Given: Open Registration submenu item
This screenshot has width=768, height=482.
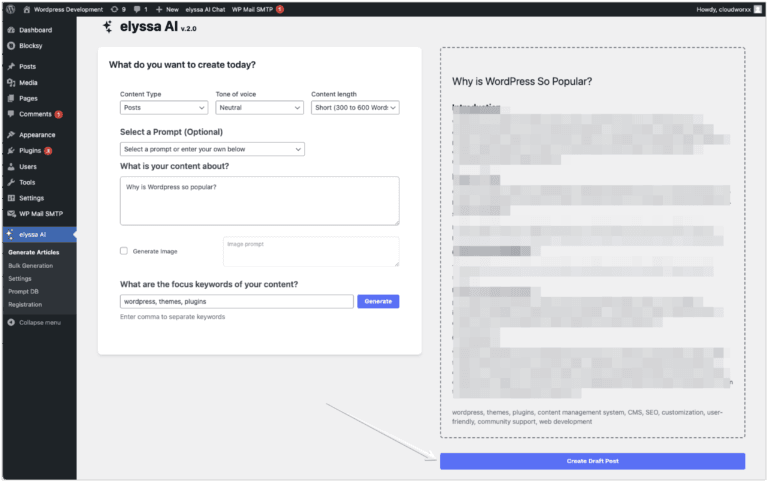Looking at the screenshot, I should [x=25, y=304].
